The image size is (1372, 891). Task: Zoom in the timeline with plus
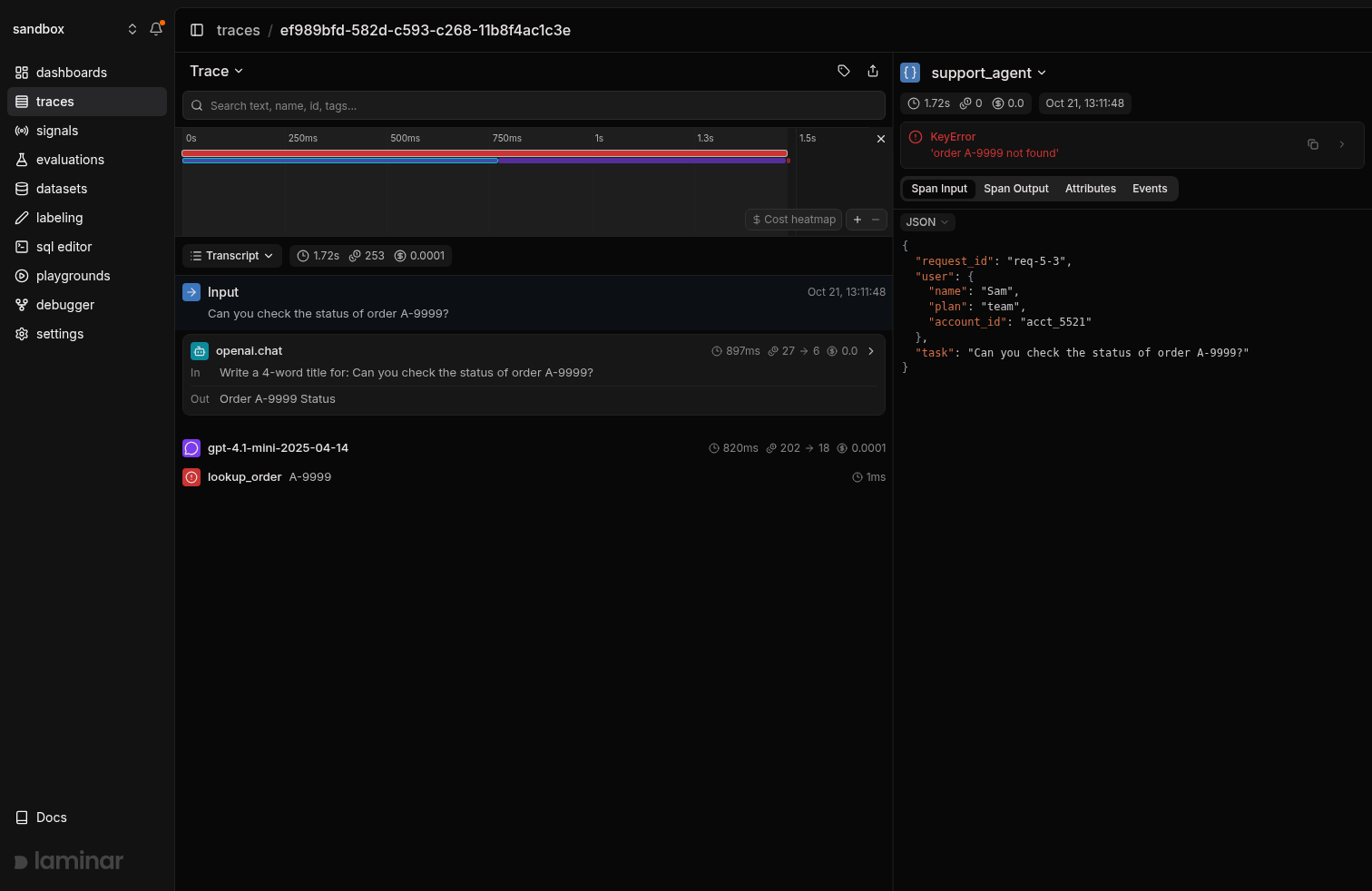tap(857, 220)
